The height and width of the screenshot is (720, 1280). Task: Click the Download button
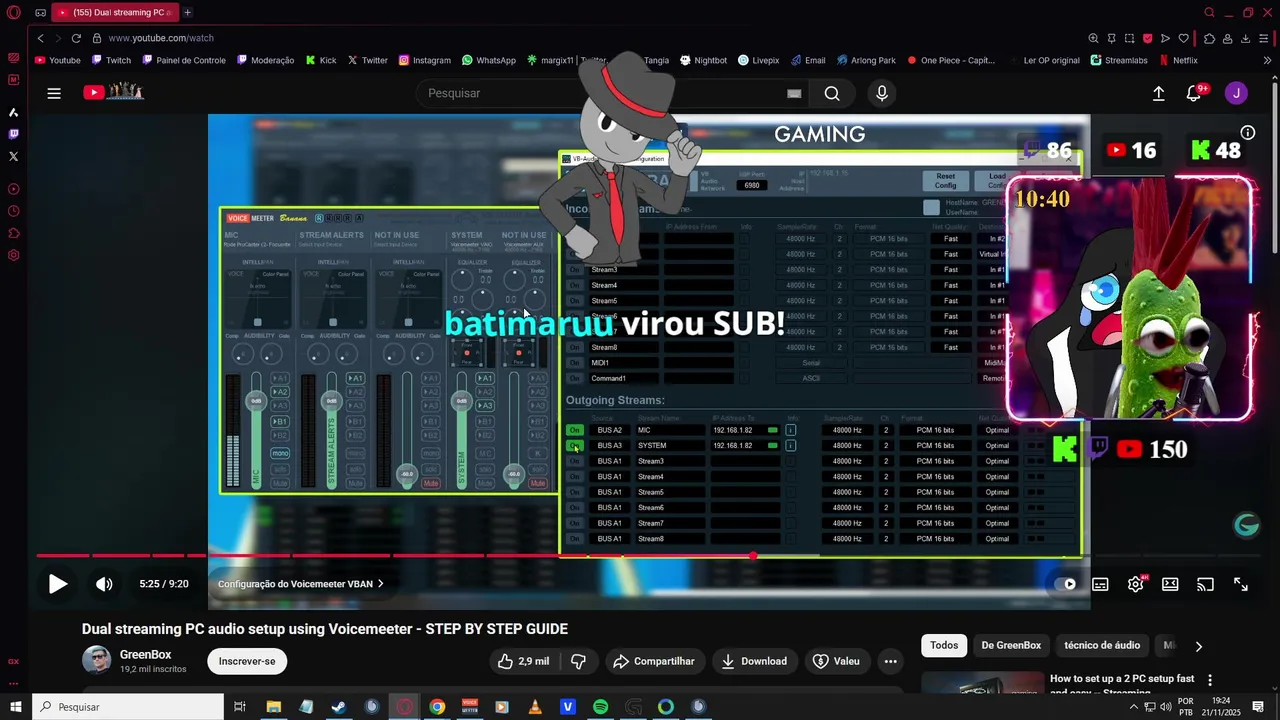[755, 661]
